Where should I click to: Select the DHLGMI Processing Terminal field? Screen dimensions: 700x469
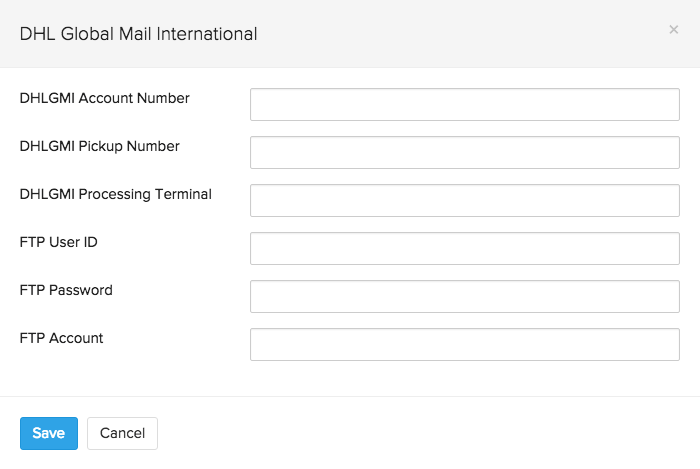point(464,200)
